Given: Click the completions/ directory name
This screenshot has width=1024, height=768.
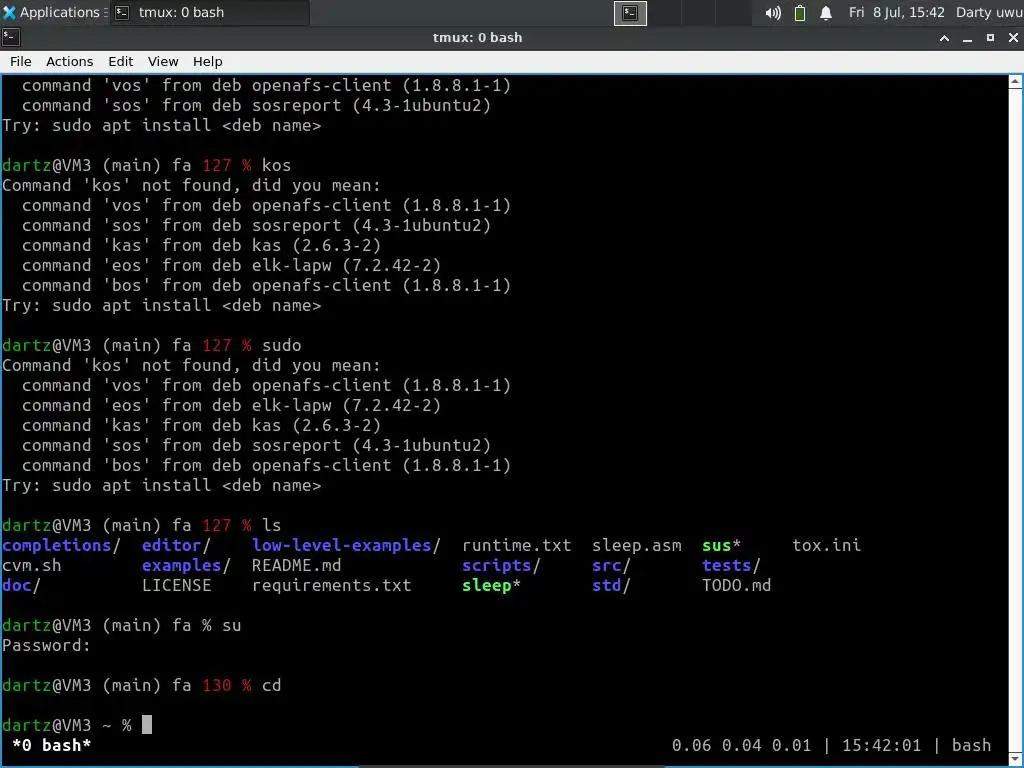Looking at the screenshot, I should [61, 545].
